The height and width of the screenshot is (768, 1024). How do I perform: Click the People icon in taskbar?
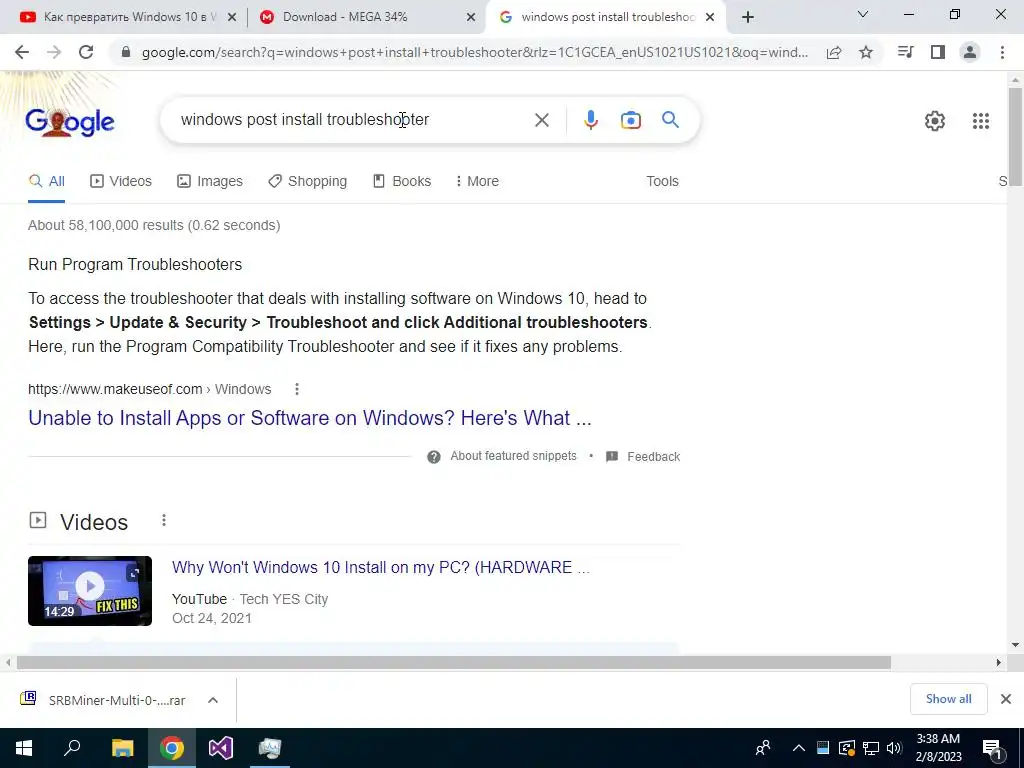762,748
